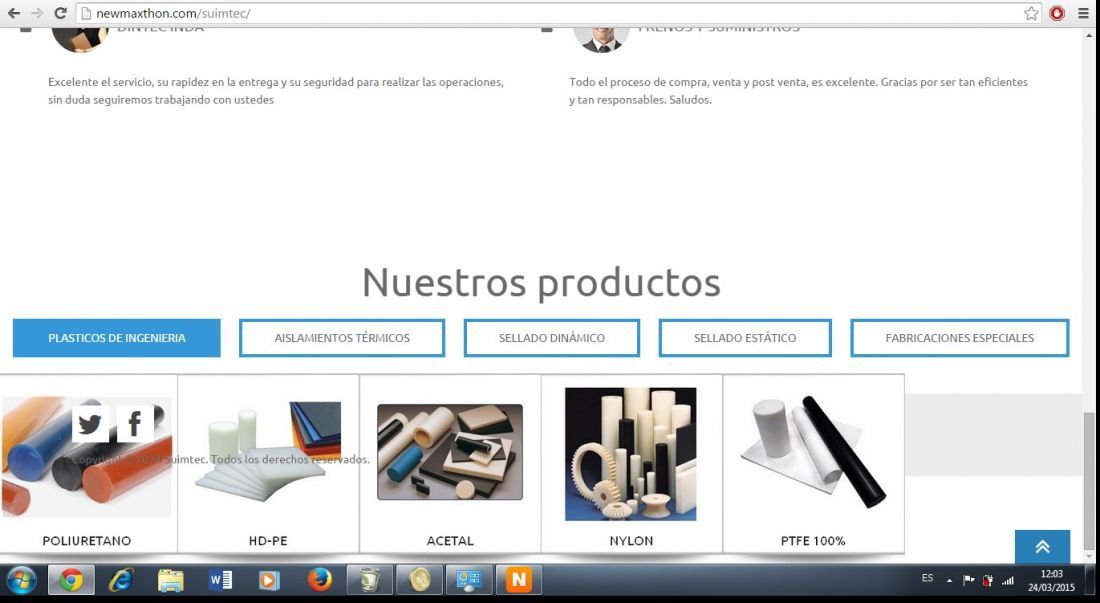Show the Sellado Estático category
Image resolution: width=1100 pixels, height=603 pixels.
coord(745,338)
